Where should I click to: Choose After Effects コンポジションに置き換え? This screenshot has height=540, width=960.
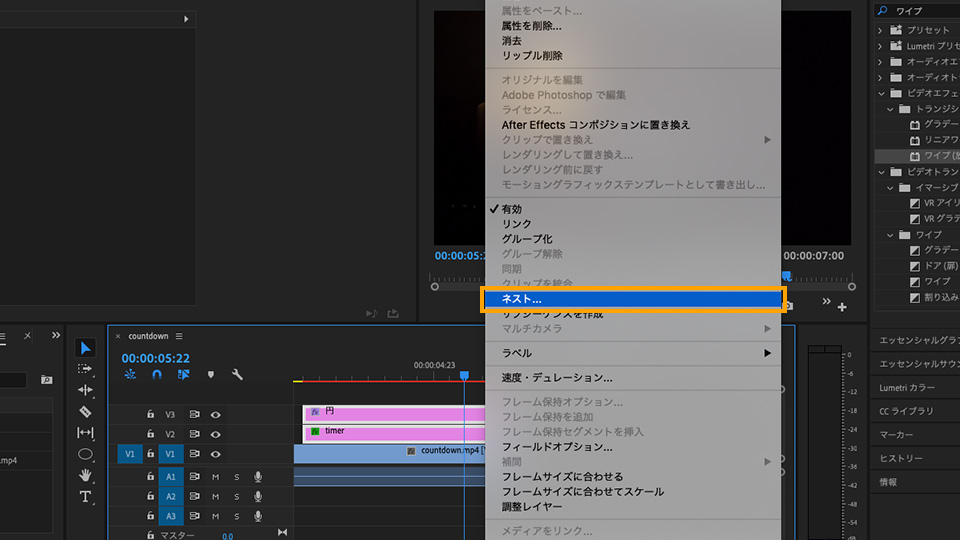tap(633, 125)
